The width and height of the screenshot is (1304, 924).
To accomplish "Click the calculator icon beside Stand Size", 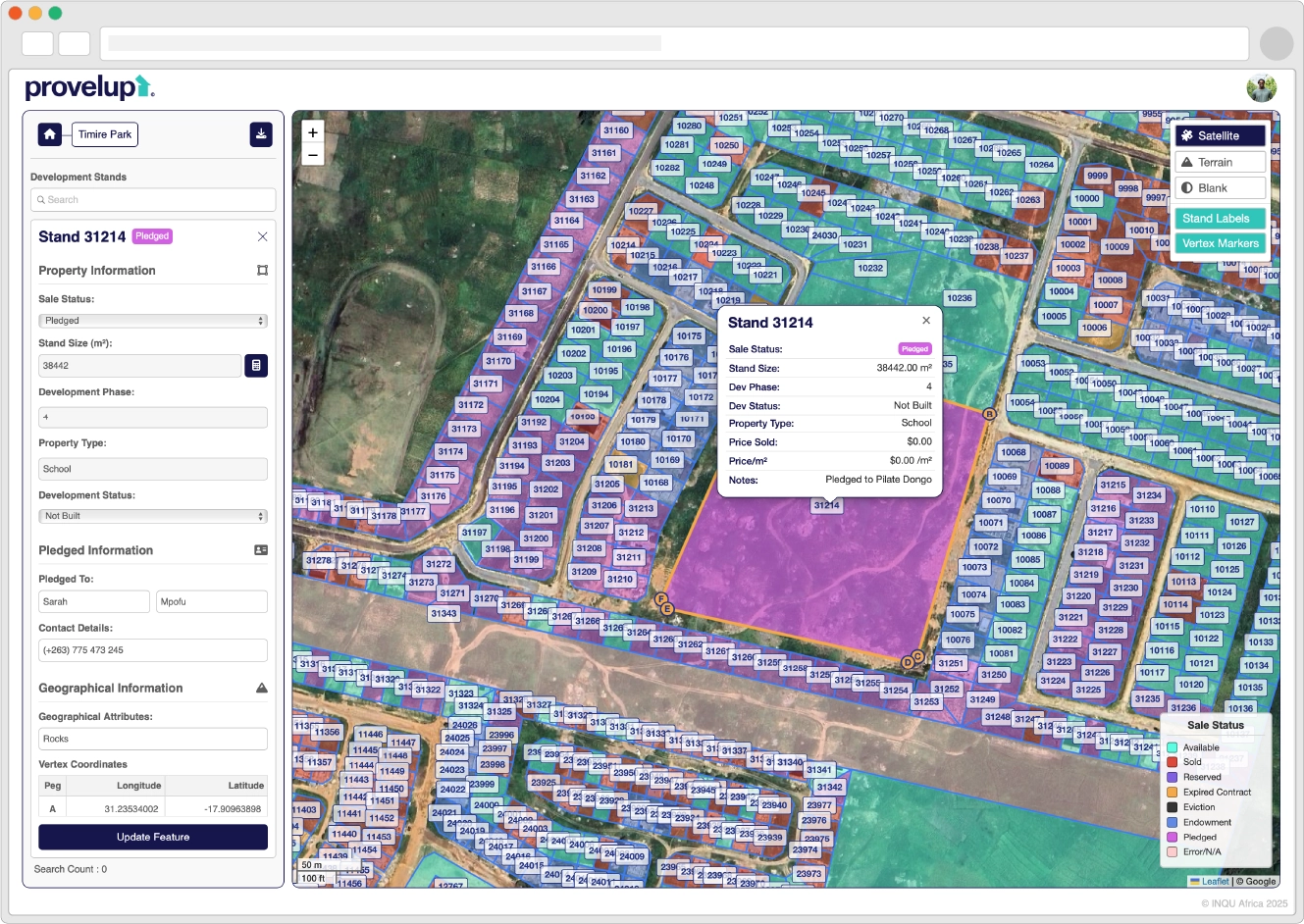I will point(256,366).
